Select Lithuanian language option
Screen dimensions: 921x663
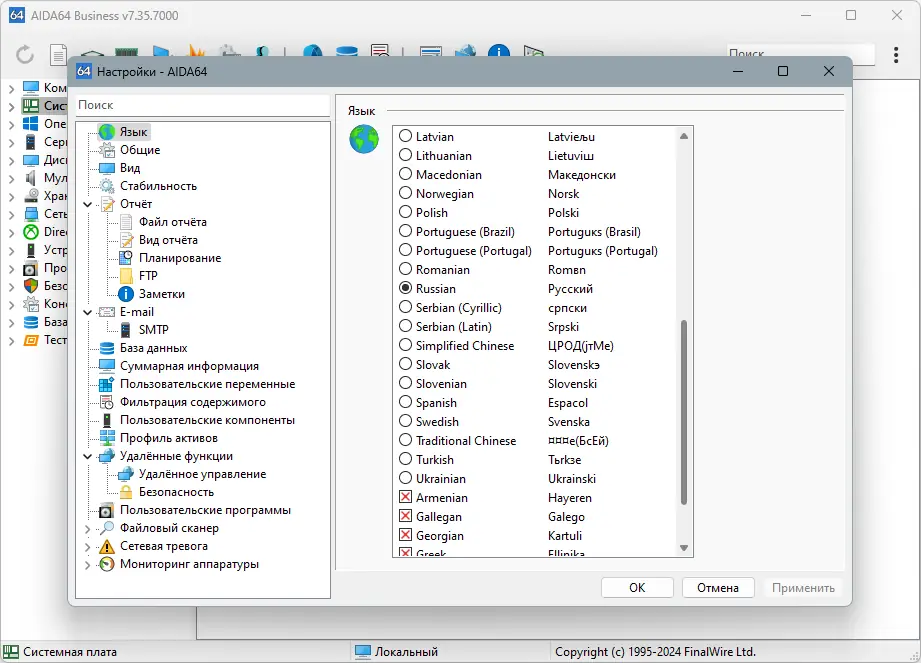point(405,155)
